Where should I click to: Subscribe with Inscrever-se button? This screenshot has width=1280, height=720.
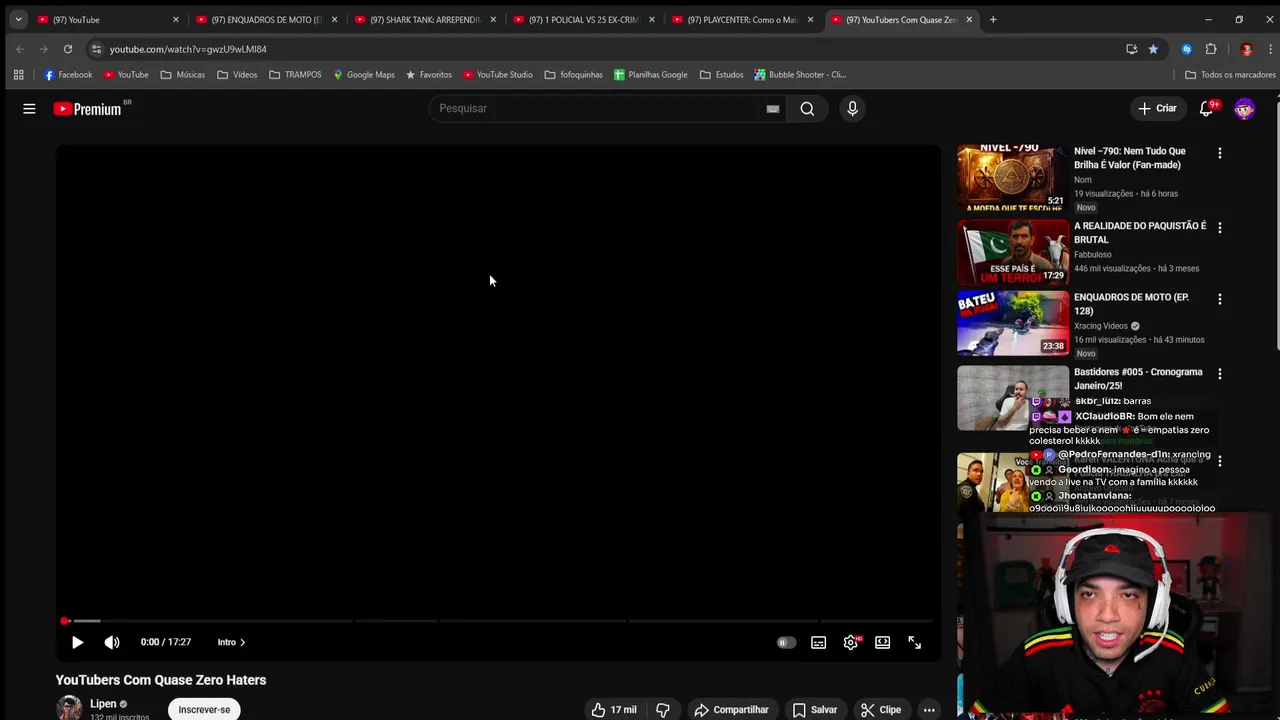tap(204, 709)
